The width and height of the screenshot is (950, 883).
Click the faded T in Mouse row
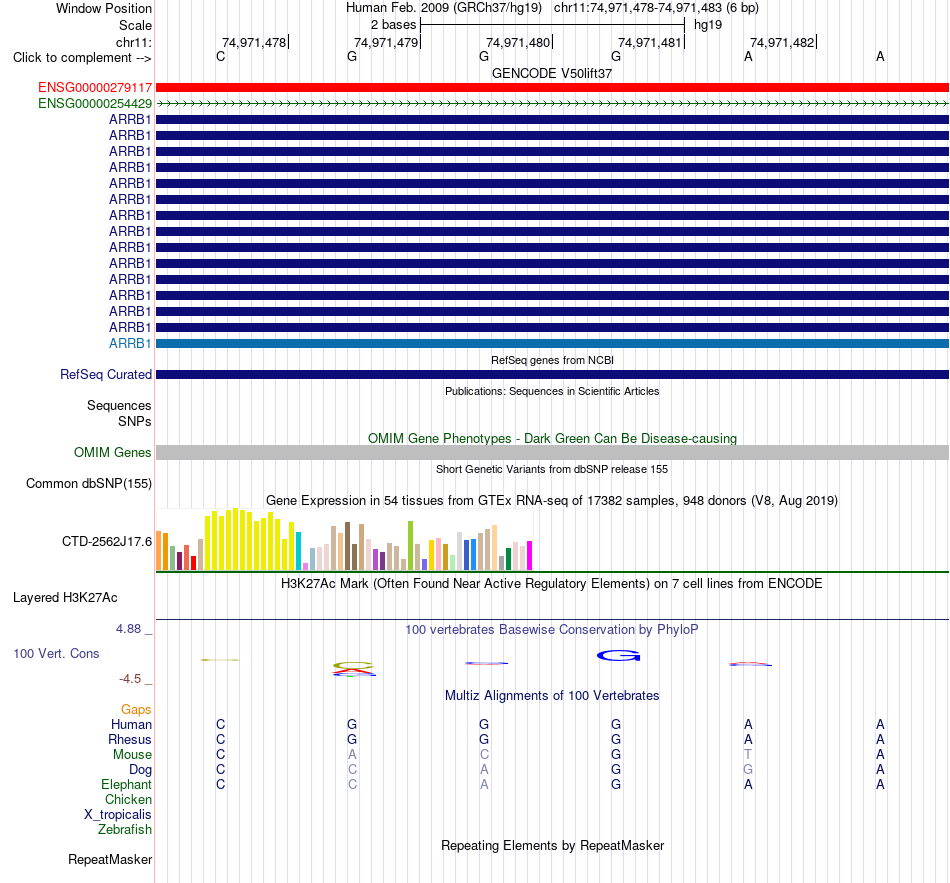pos(748,755)
